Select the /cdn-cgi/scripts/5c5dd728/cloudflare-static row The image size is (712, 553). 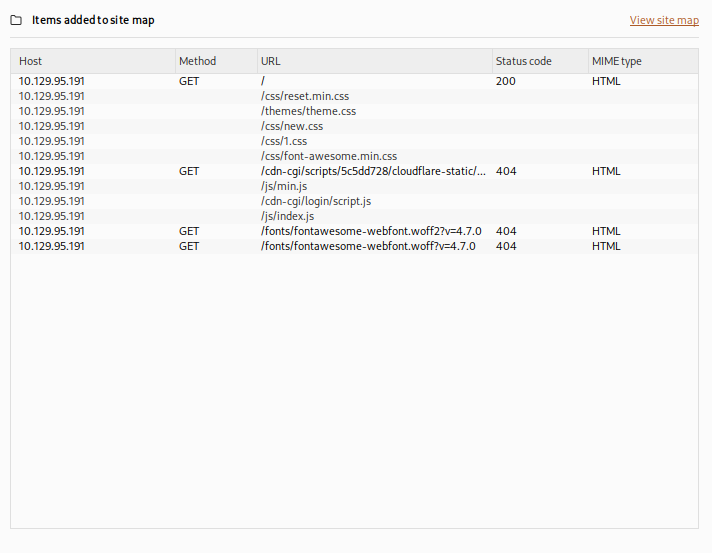(354, 171)
